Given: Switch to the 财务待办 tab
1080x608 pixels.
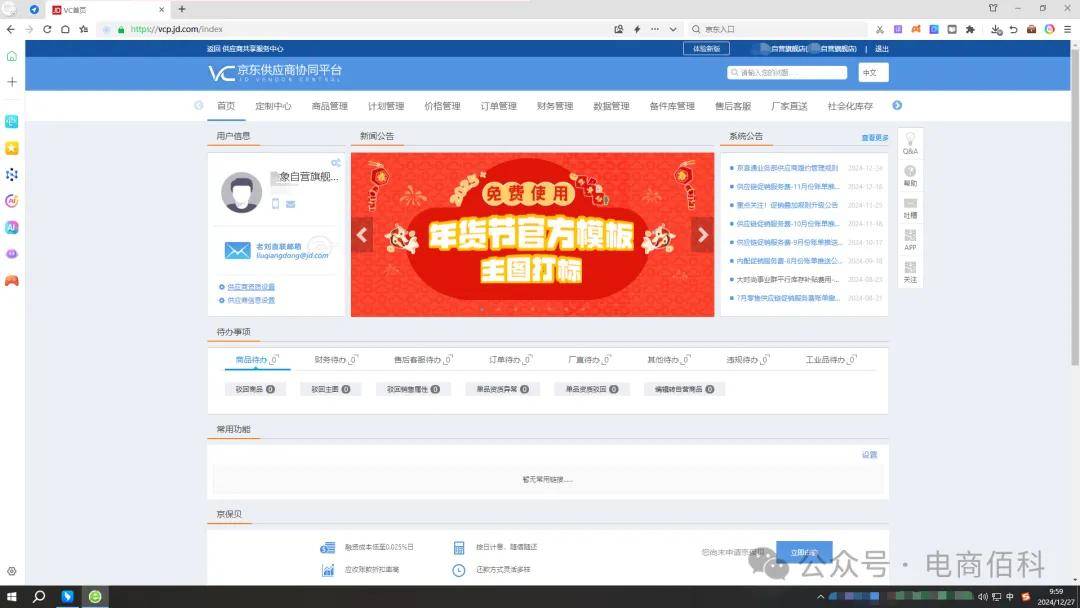Looking at the screenshot, I should point(332,360).
